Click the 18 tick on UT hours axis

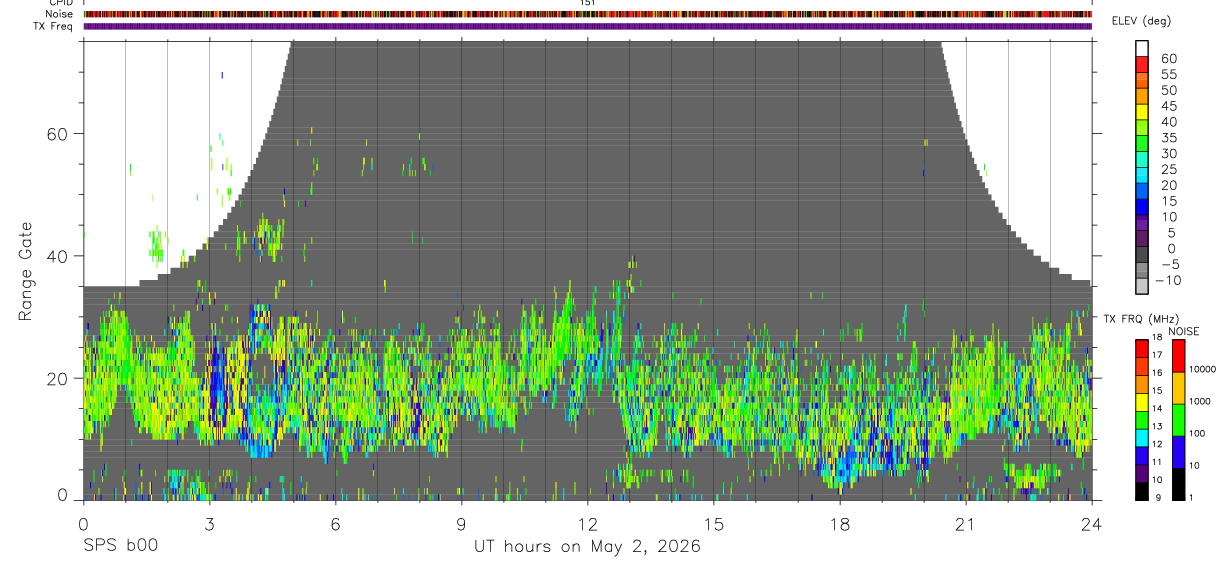pyautogui.click(x=840, y=524)
